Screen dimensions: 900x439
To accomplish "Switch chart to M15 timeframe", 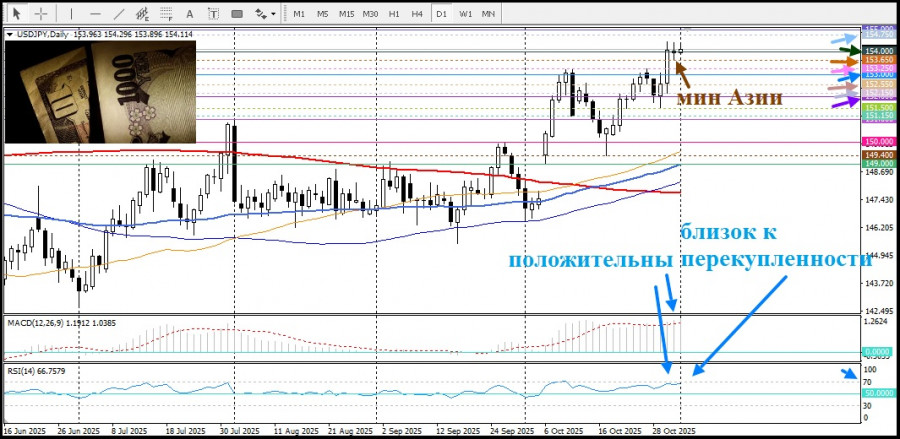I will [x=346, y=13].
